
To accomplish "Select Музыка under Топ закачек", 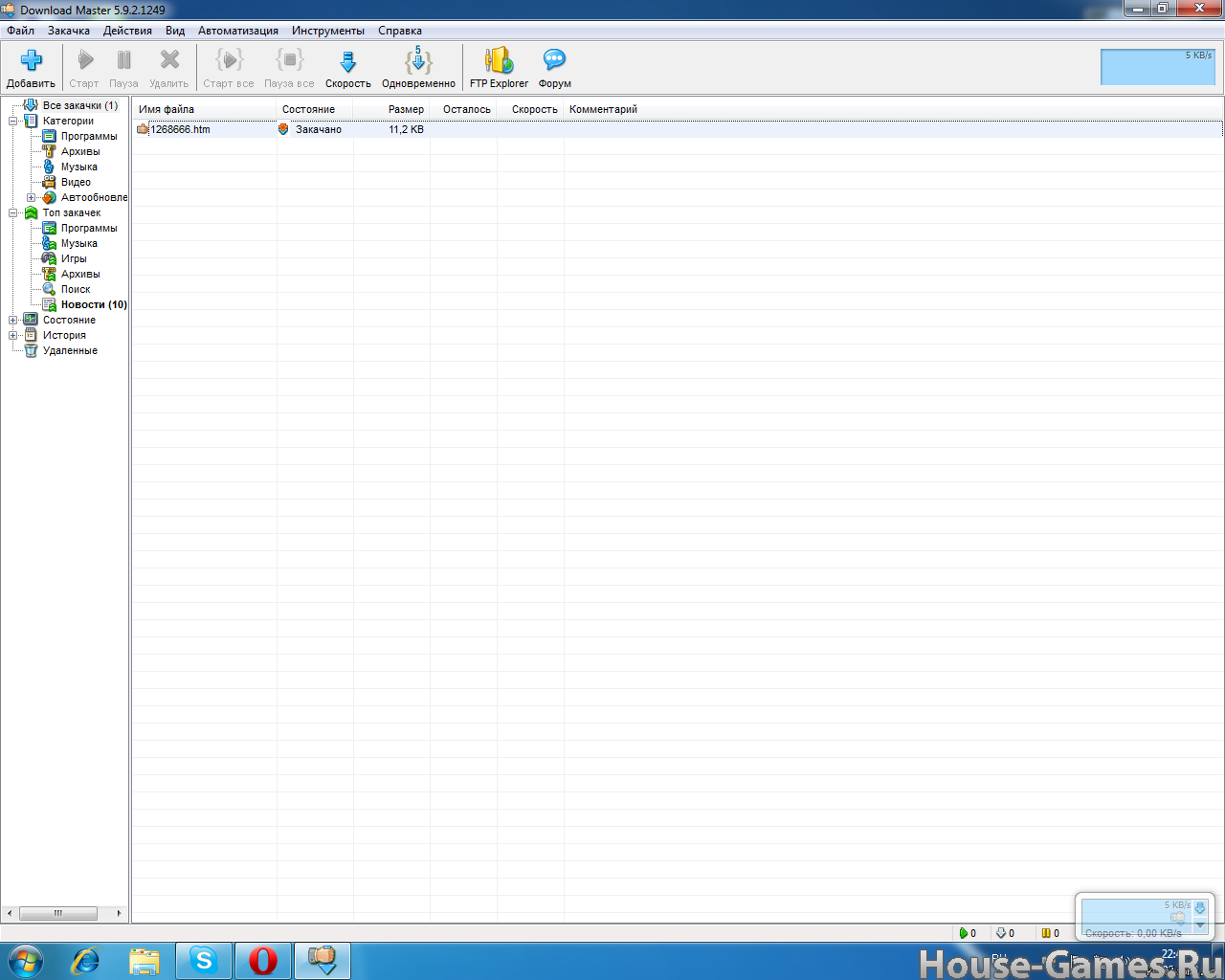I will pos(79,243).
